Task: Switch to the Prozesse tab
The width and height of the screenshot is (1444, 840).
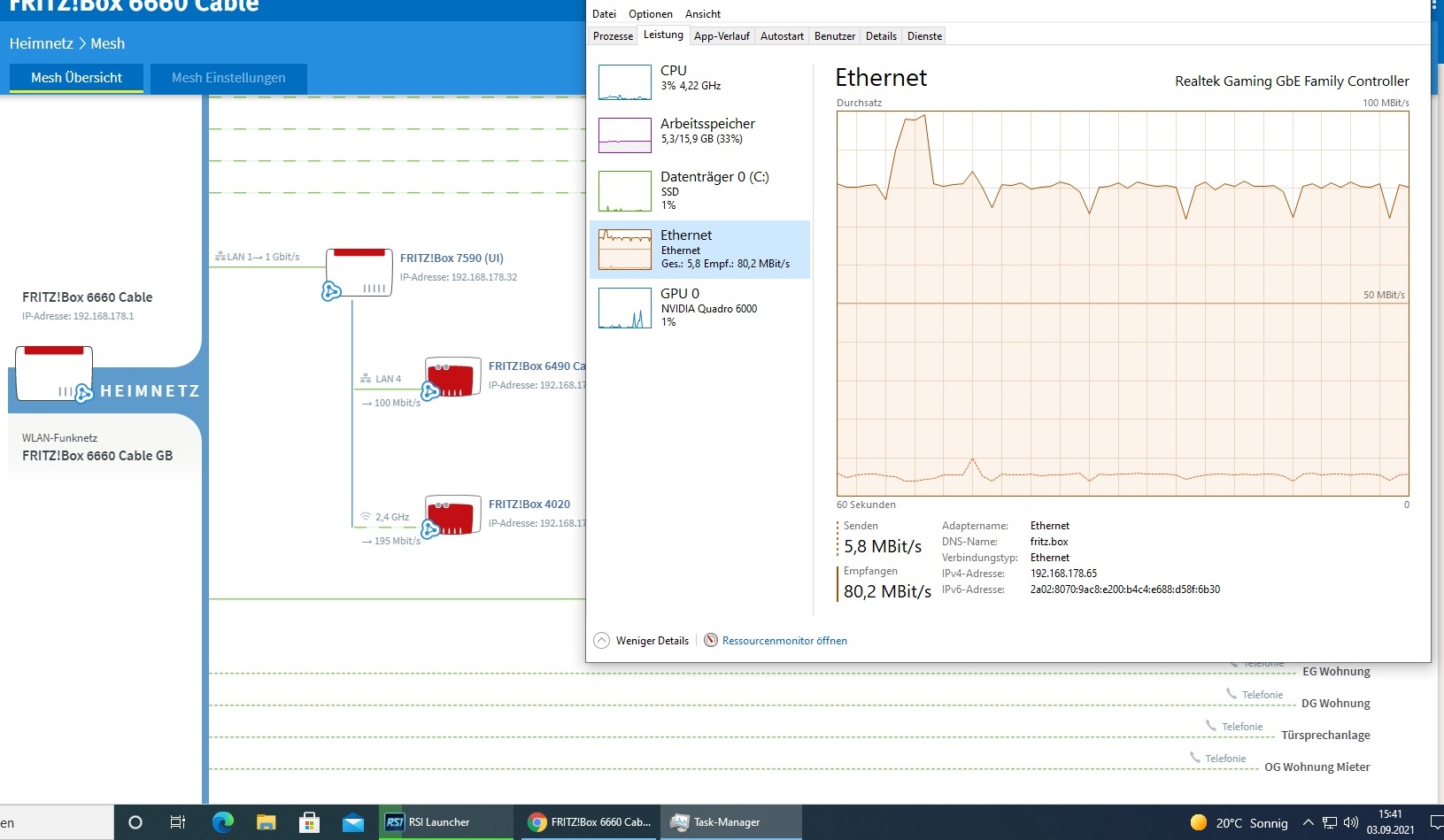Action: [613, 36]
